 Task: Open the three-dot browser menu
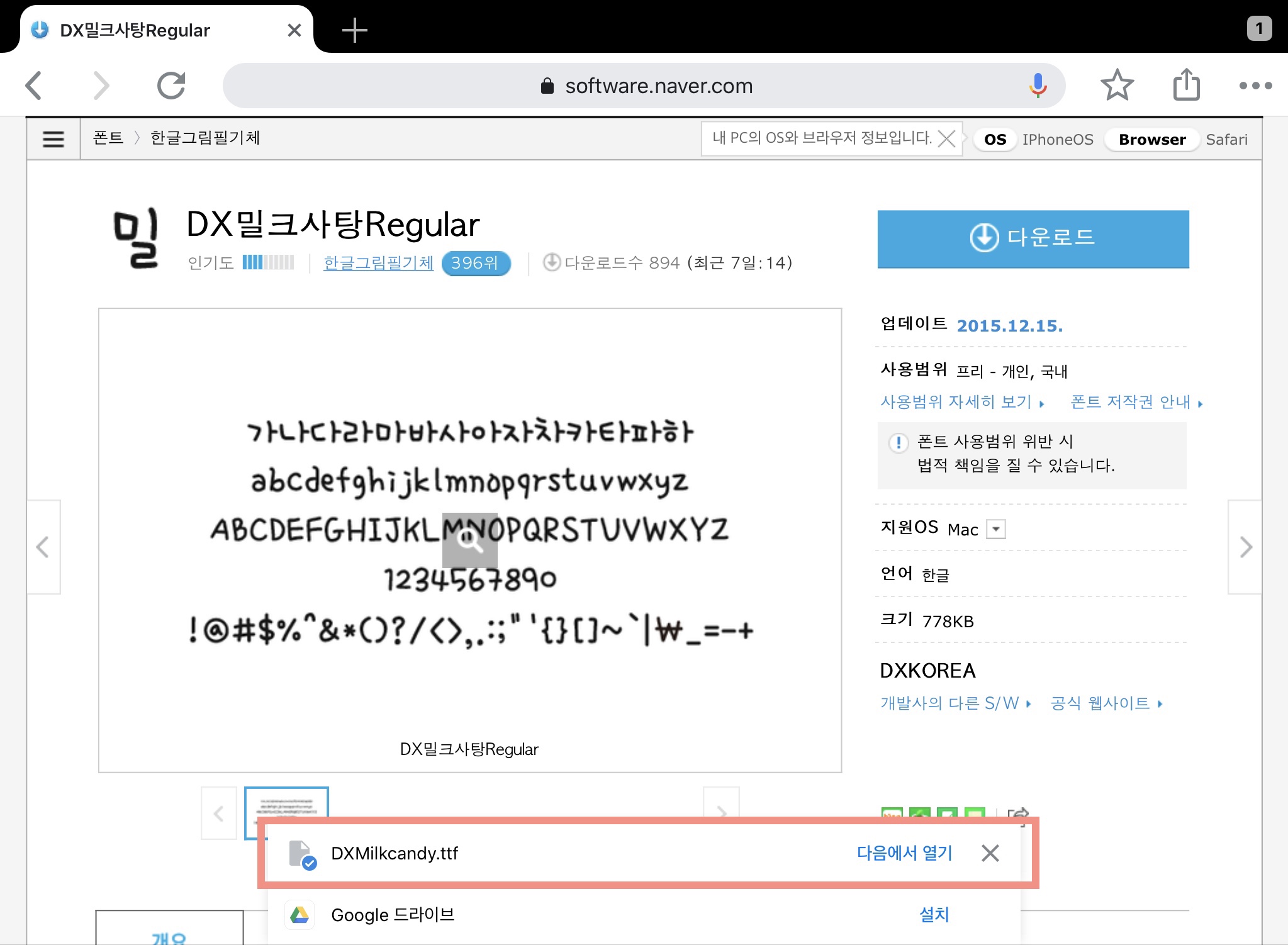point(1255,86)
